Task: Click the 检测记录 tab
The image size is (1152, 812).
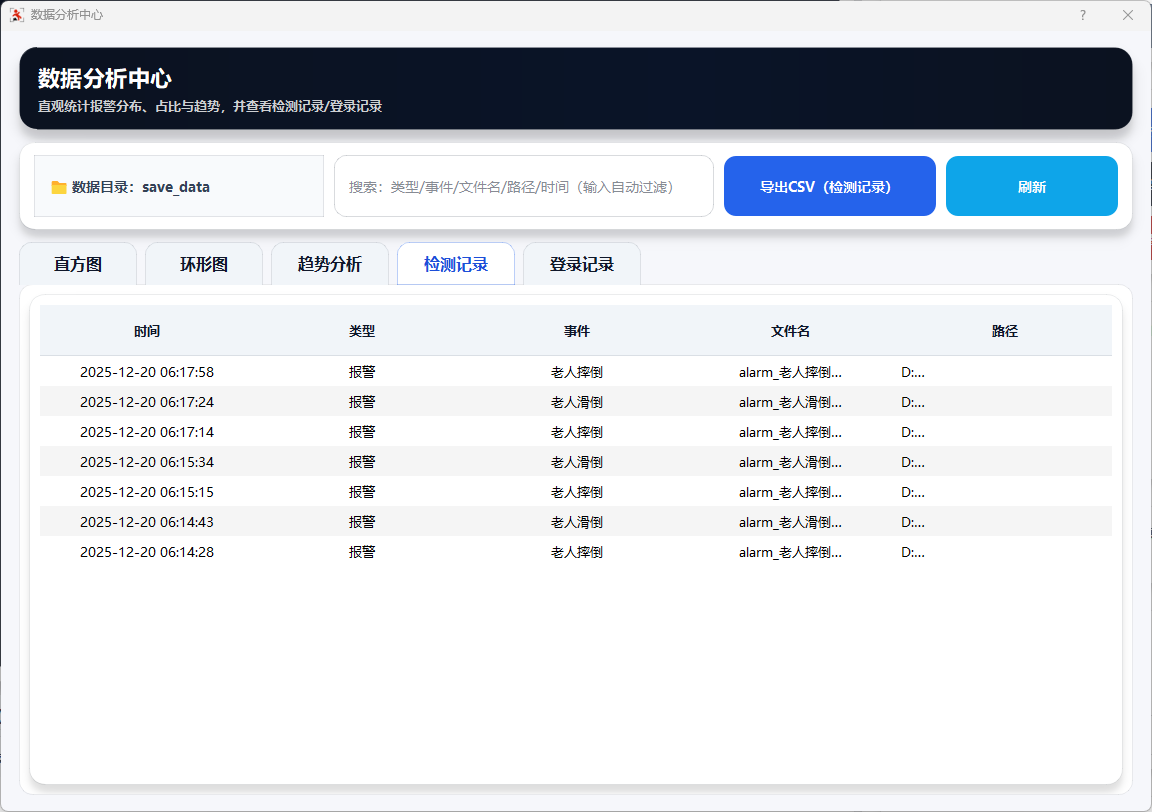Action: pyautogui.click(x=456, y=265)
